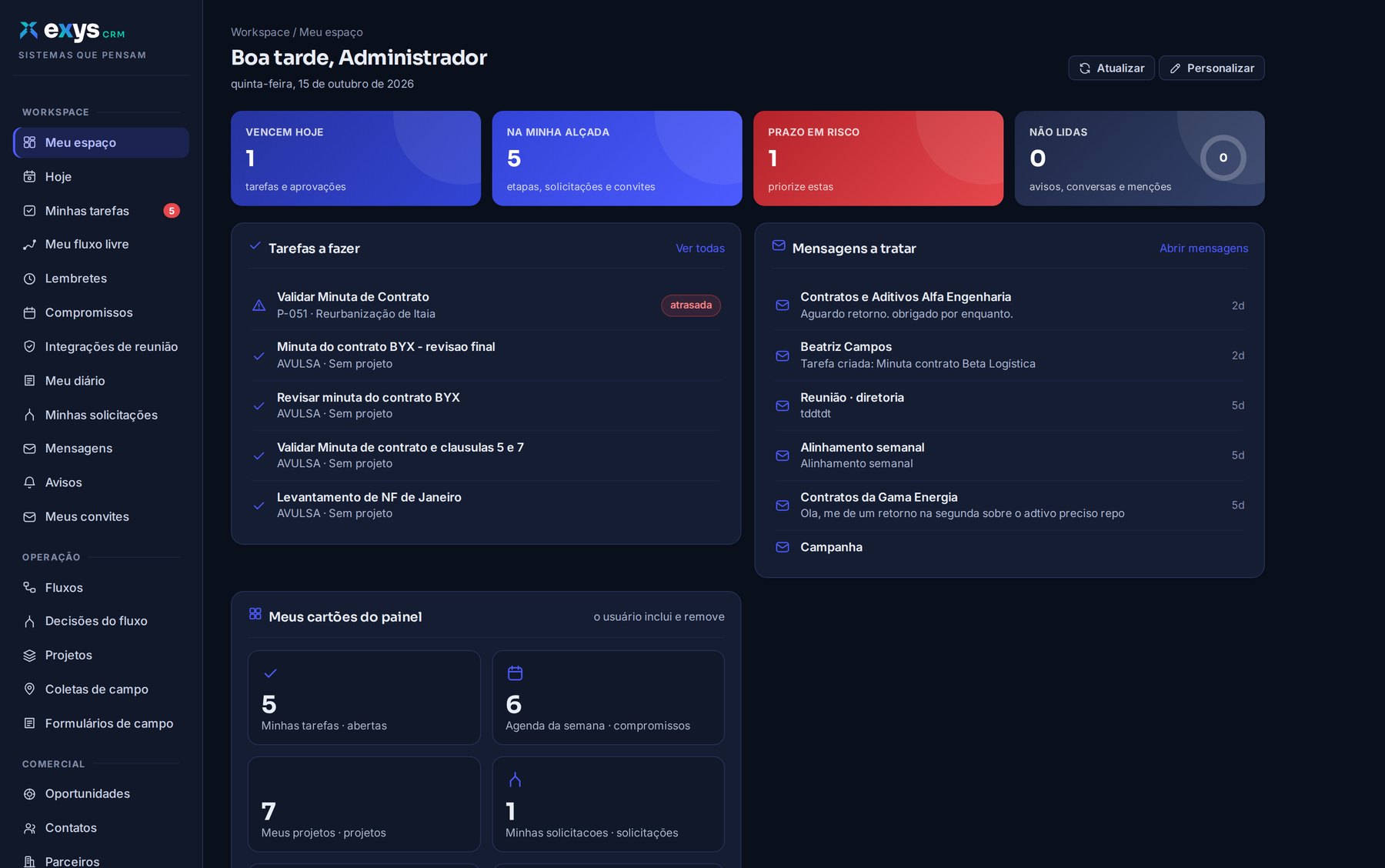Mark Minuta do contrato BYX revisao final check
Viewport: 1385px width, 868px height.
[259, 356]
